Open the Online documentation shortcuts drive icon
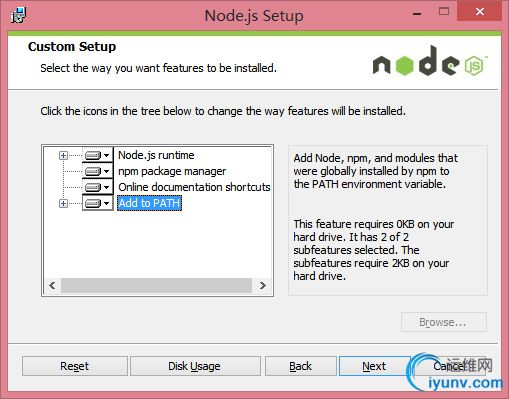This screenshot has height=399, width=509. coord(98,187)
